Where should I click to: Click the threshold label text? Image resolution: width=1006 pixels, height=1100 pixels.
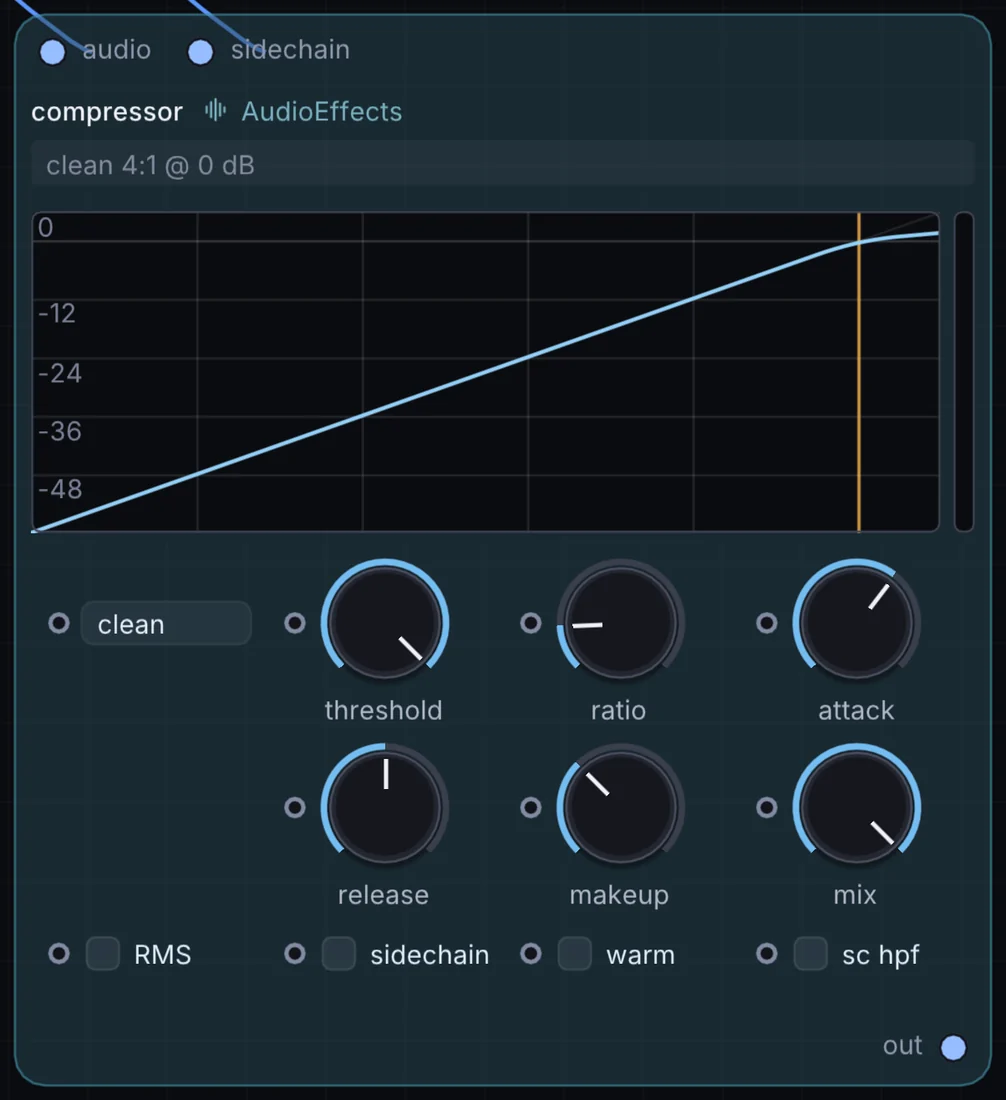pos(384,711)
